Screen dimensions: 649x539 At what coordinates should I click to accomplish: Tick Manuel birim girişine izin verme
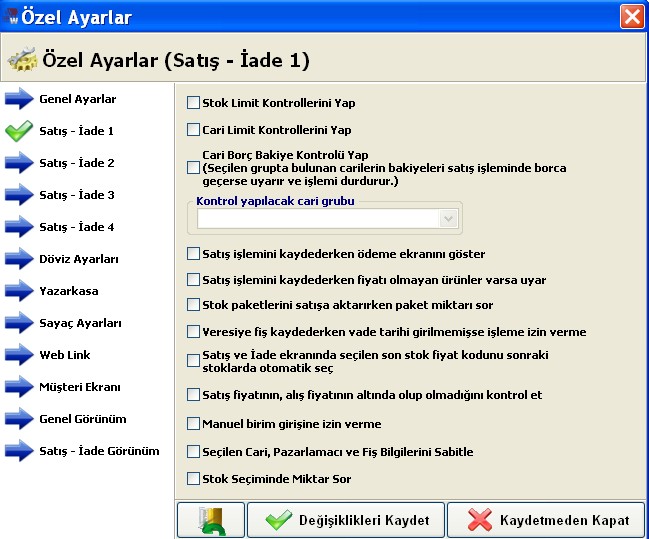(x=193, y=424)
